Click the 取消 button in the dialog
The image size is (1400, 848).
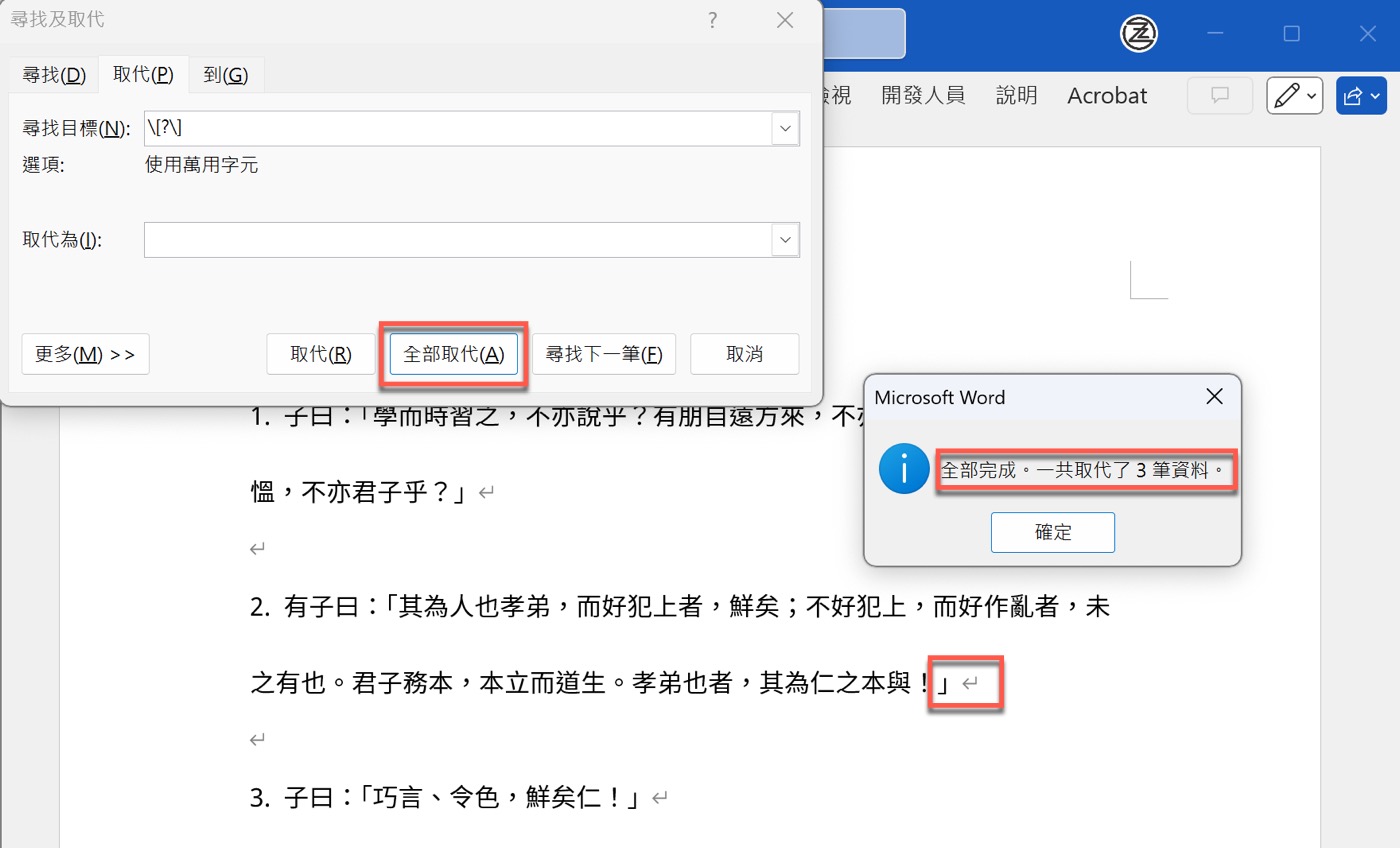pyautogui.click(x=745, y=354)
